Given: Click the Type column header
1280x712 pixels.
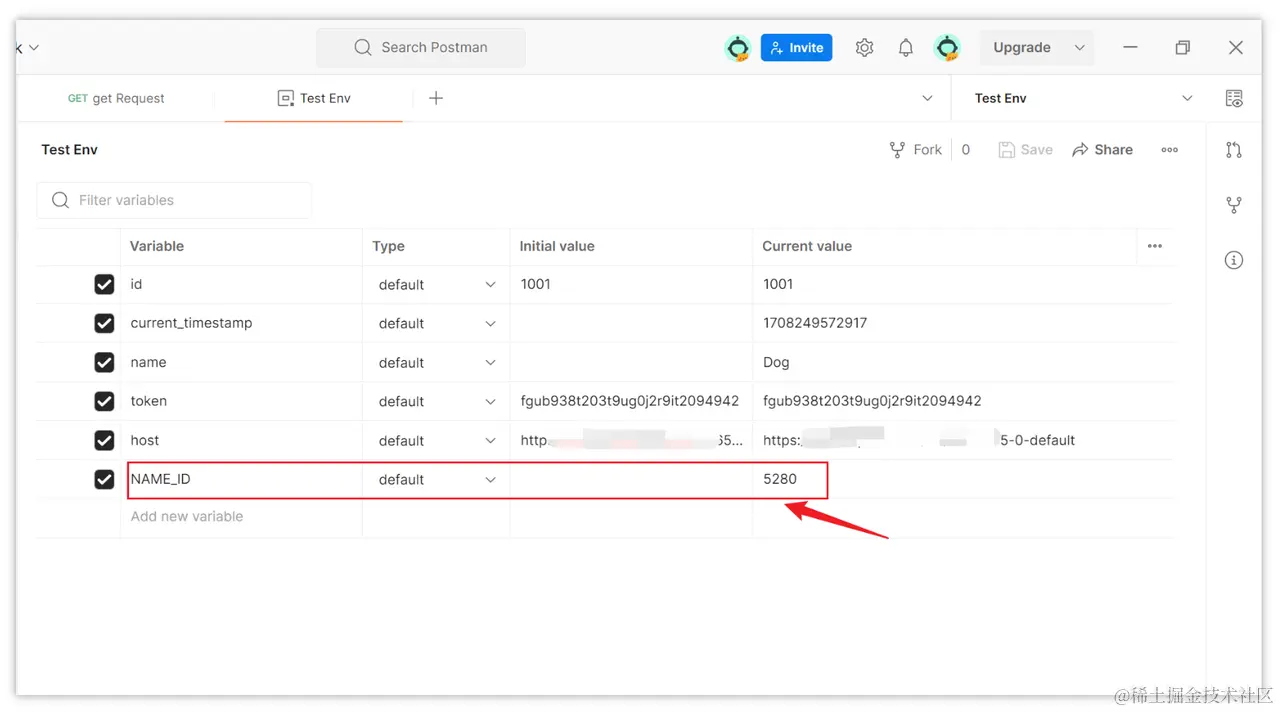Looking at the screenshot, I should (388, 246).
